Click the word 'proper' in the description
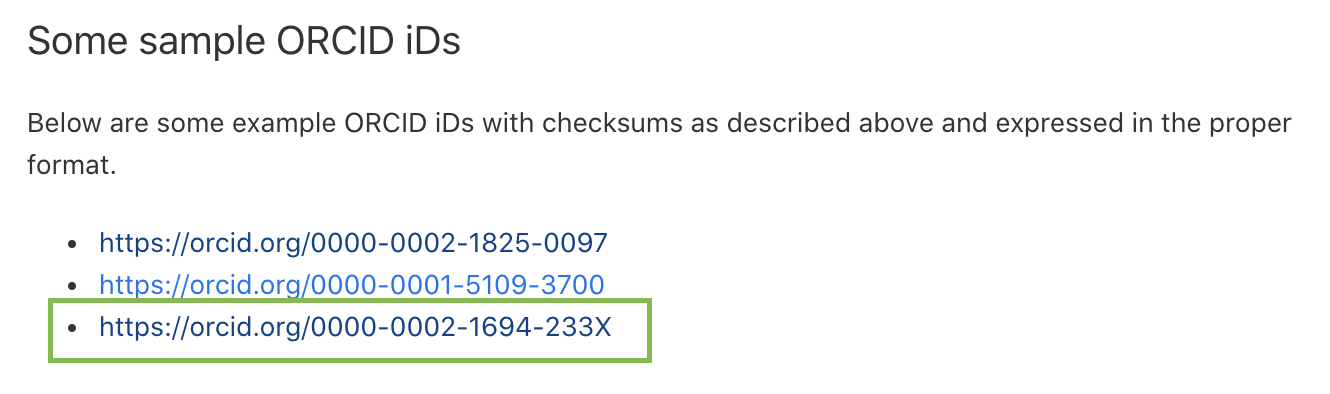The width and height of the screenshot is (1330, 394). [x=1256, y=125]
